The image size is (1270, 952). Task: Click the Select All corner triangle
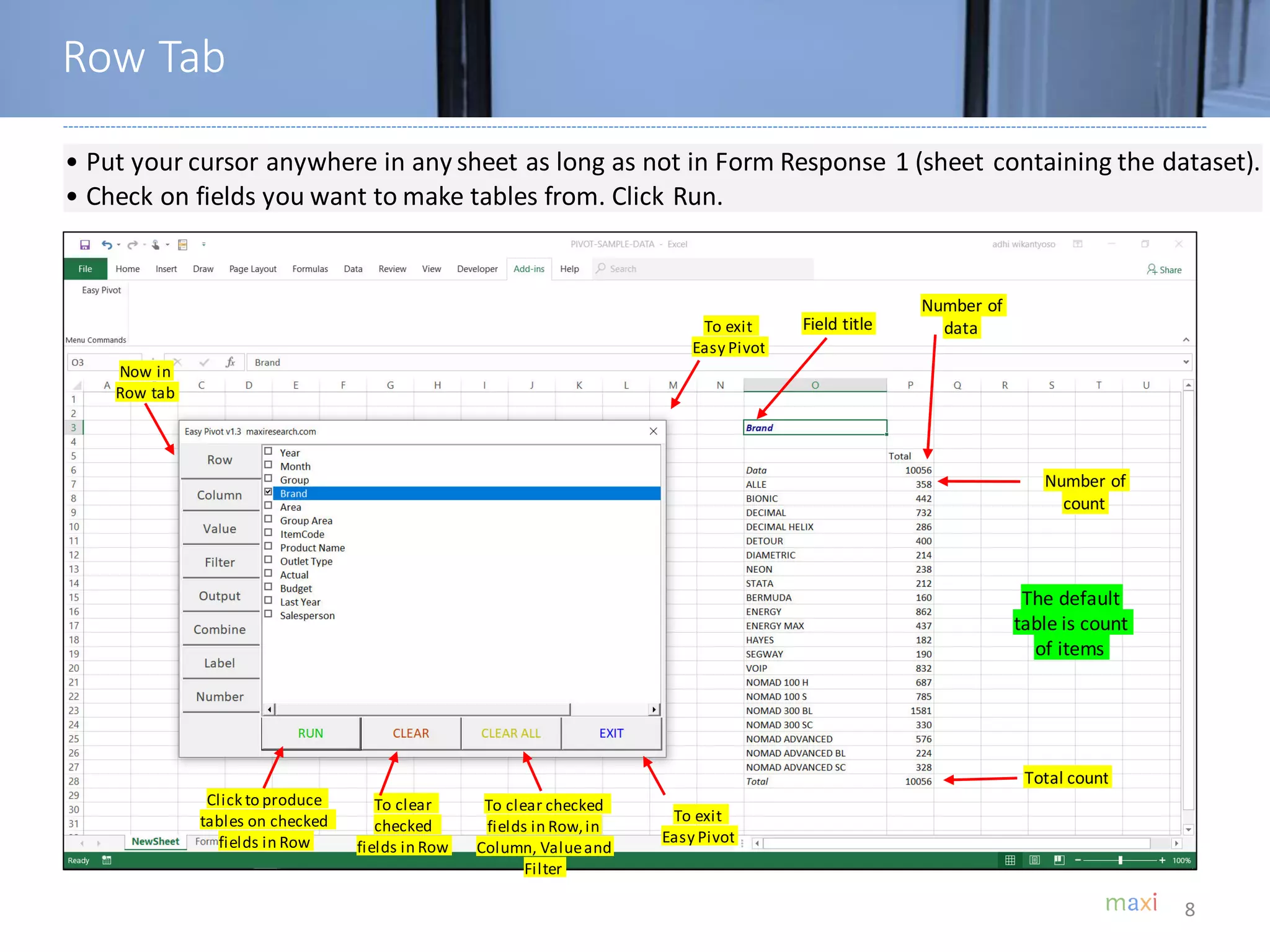pyautogui.click(x=77, y=386)
